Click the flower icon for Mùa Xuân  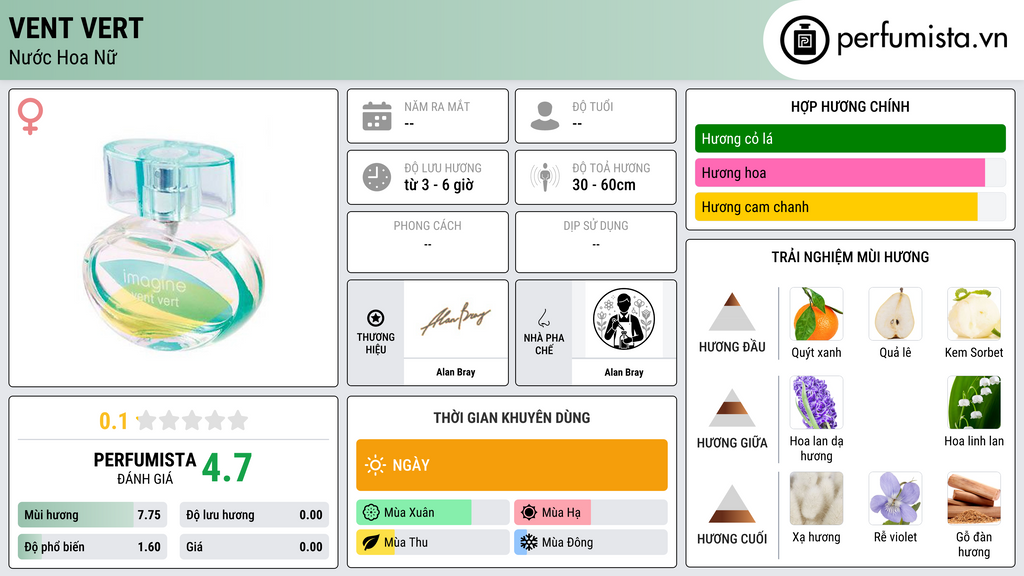371,513
